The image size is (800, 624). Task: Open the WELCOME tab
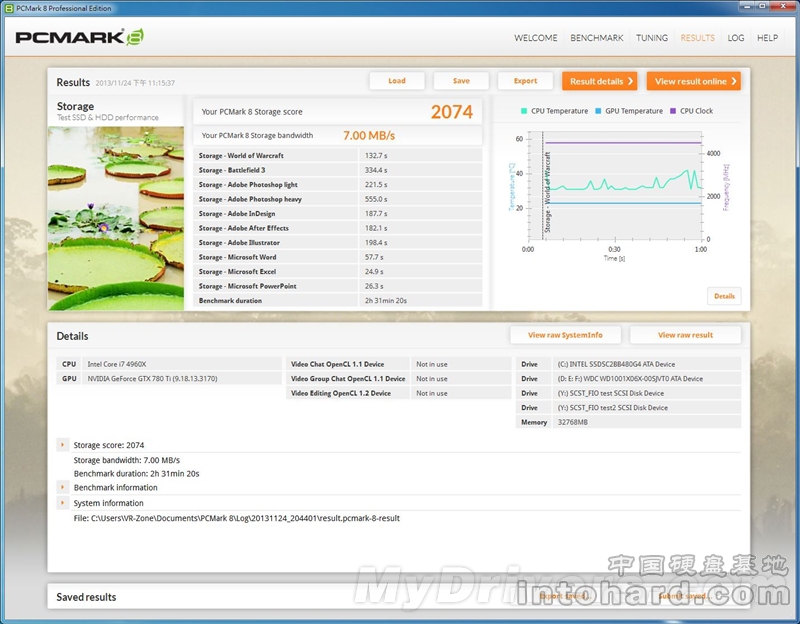click(x=535, y=38)
